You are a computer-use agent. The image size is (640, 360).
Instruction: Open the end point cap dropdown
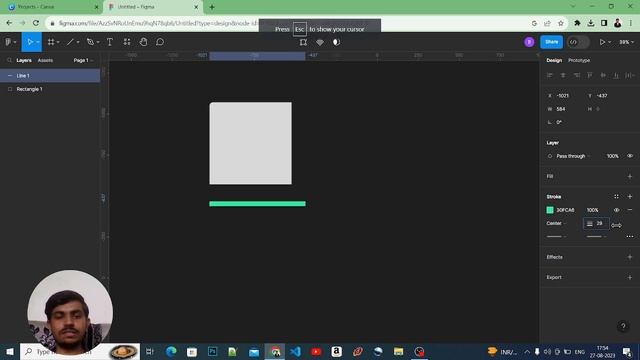coord(596,237)
